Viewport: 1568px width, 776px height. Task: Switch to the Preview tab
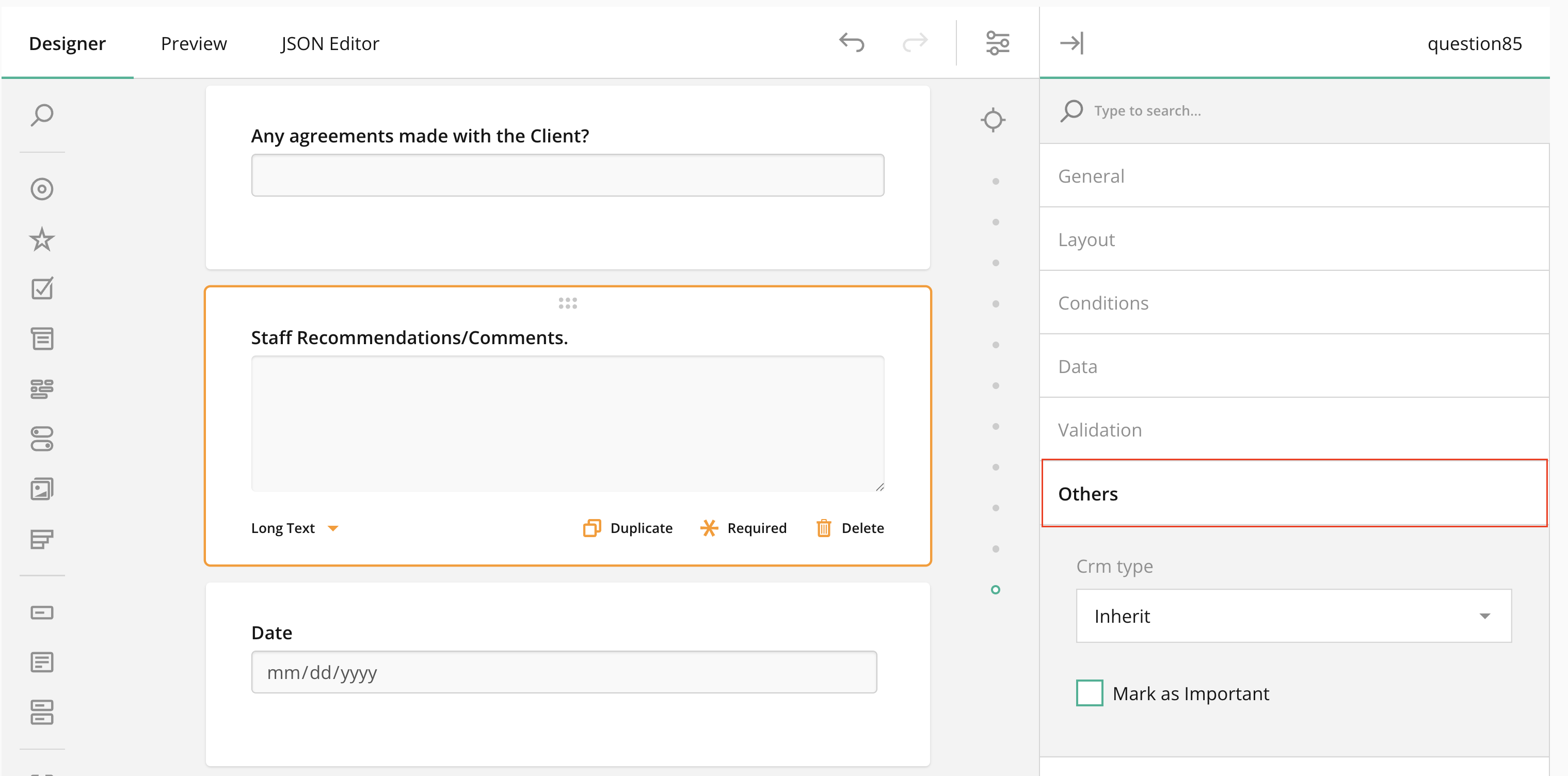tap(194, 43)
